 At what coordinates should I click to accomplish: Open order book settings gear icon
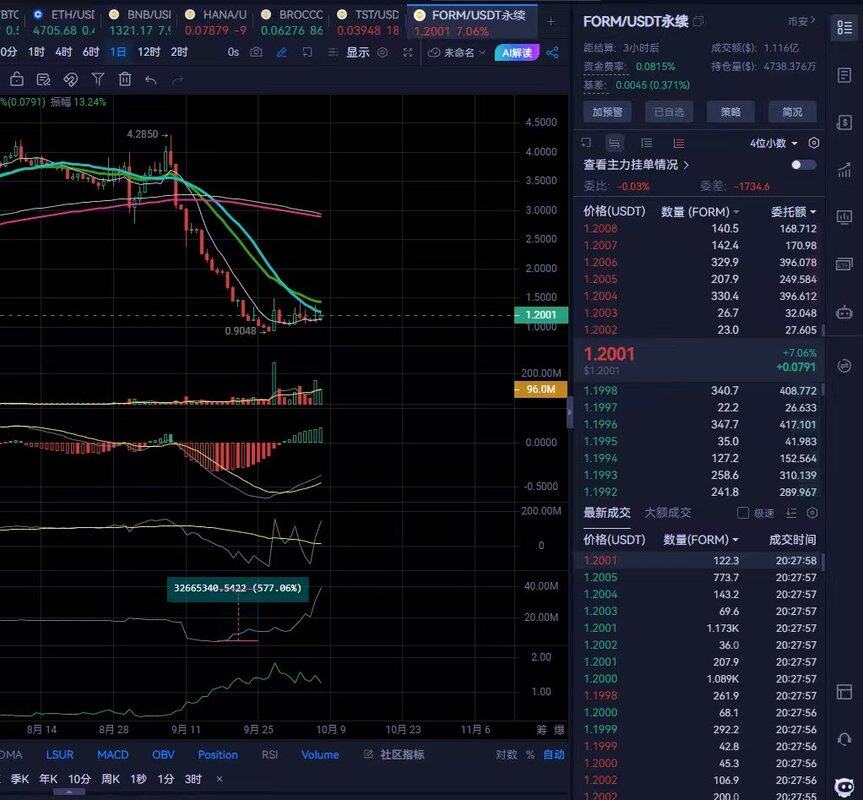click(x=813, y=143)
